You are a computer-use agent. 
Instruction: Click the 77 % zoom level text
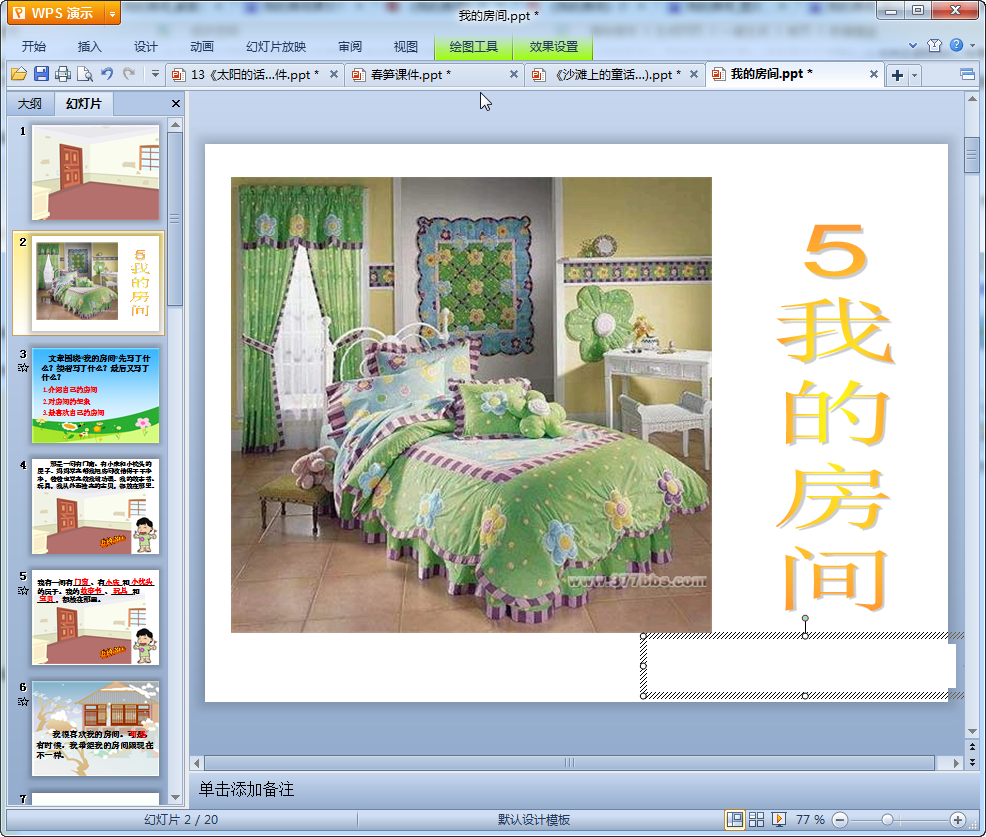click(x=810, y=819)
